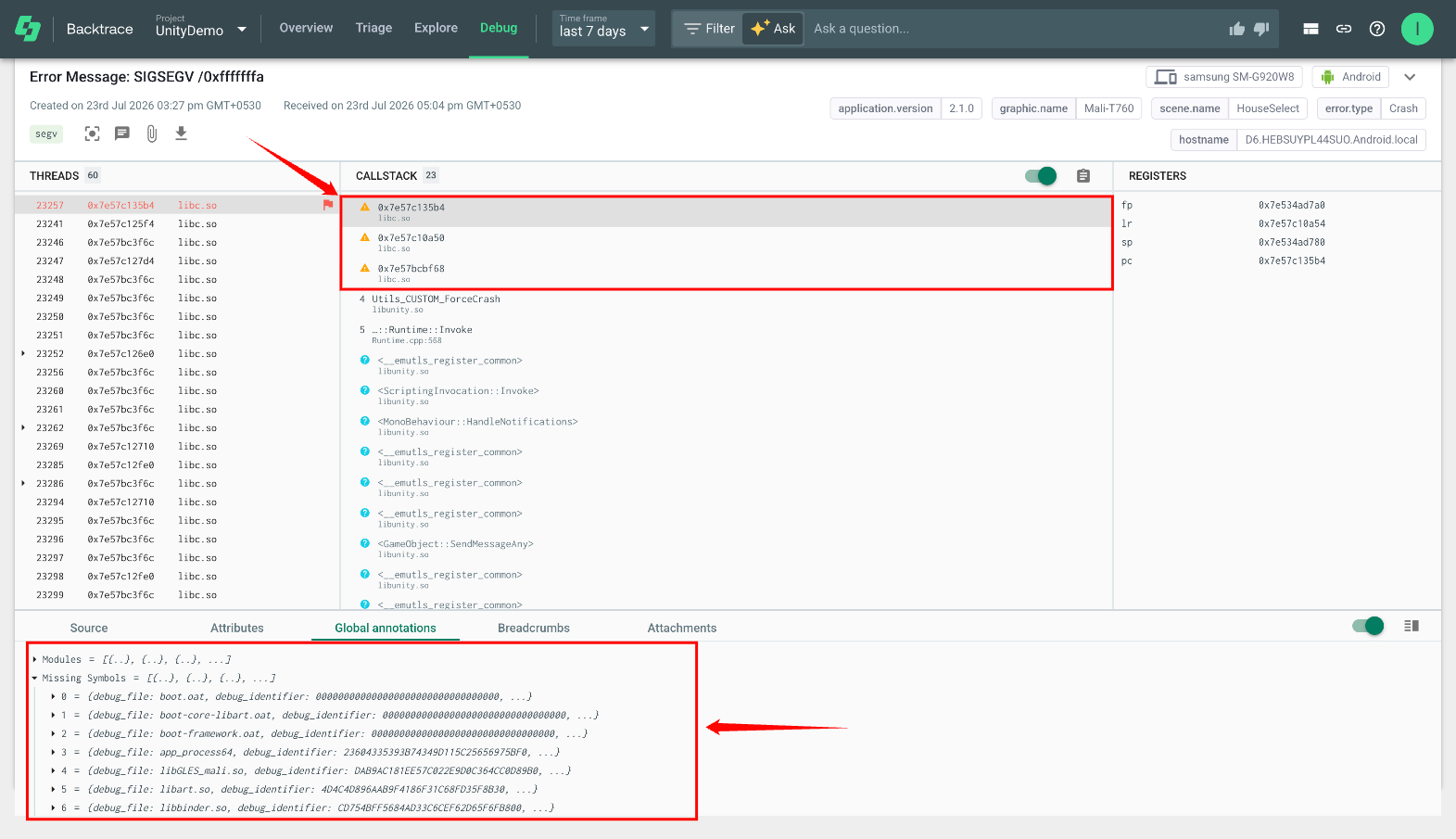Viewport: 1456px width, 839px height.
Task: Select the Global annotations tab
Action: [x=386, y=628]
